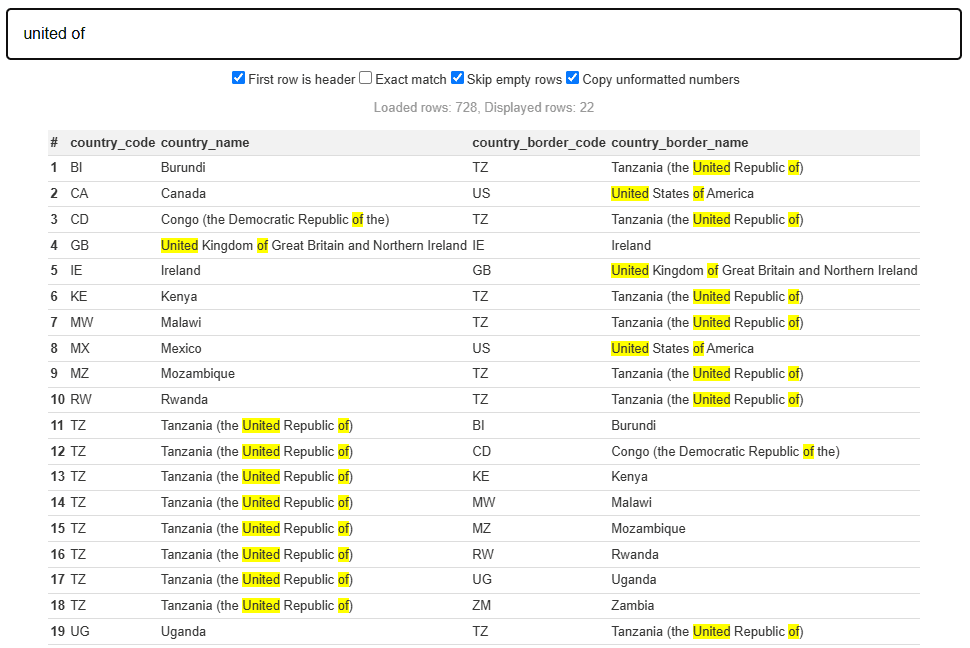Image resolution: width=970 pixels, height=648 pixels.
Task: Select the 'Zambia' border name in row 18
Action: coord(632,606)
